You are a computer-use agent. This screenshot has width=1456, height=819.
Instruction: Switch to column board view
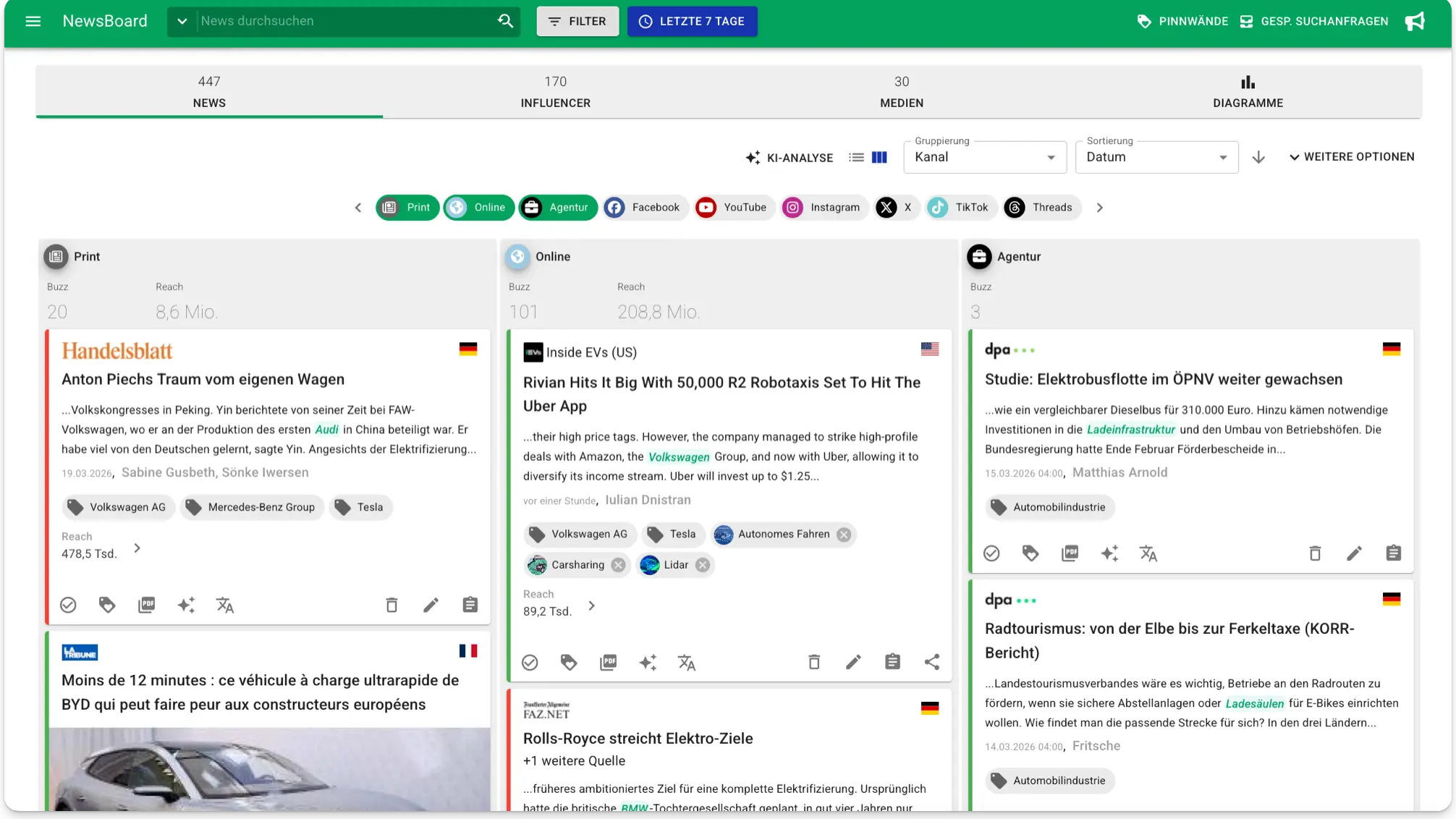[879, 157]
